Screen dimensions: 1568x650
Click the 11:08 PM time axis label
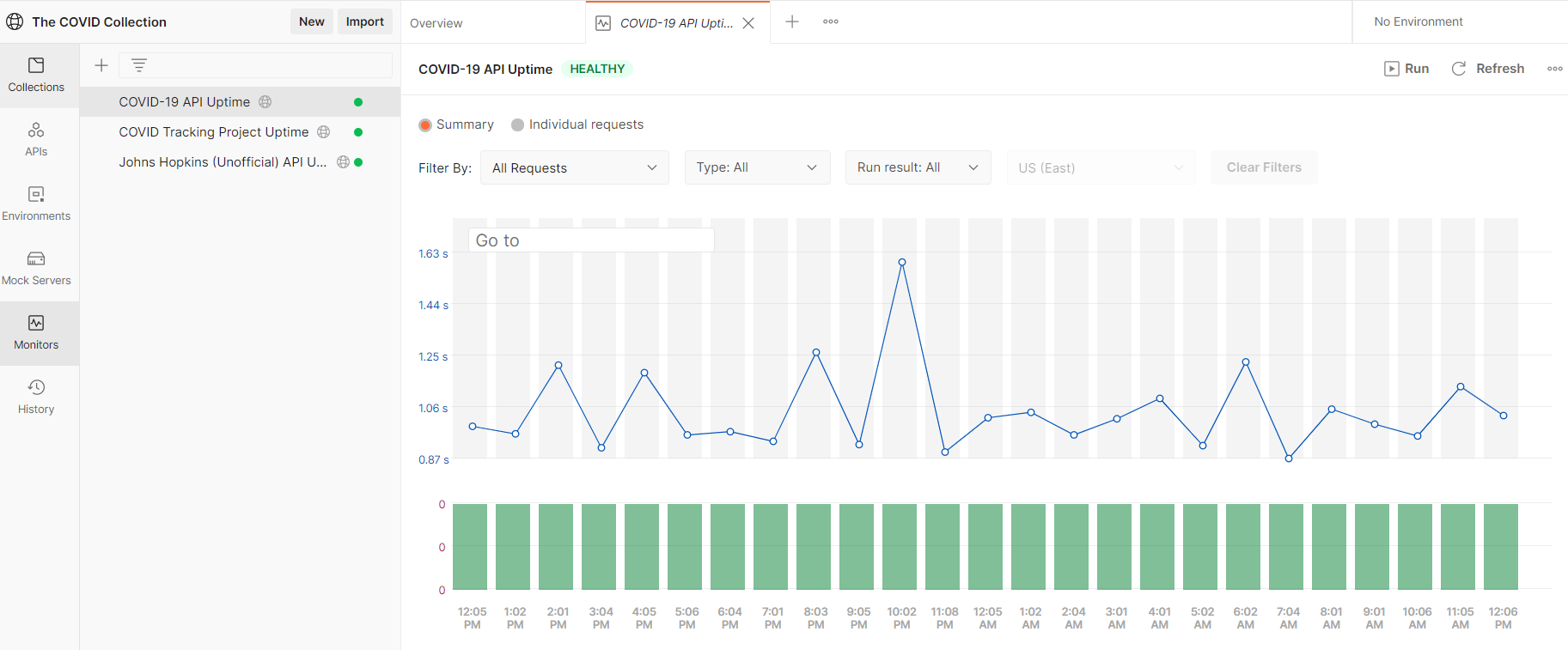tap(945, 618)
